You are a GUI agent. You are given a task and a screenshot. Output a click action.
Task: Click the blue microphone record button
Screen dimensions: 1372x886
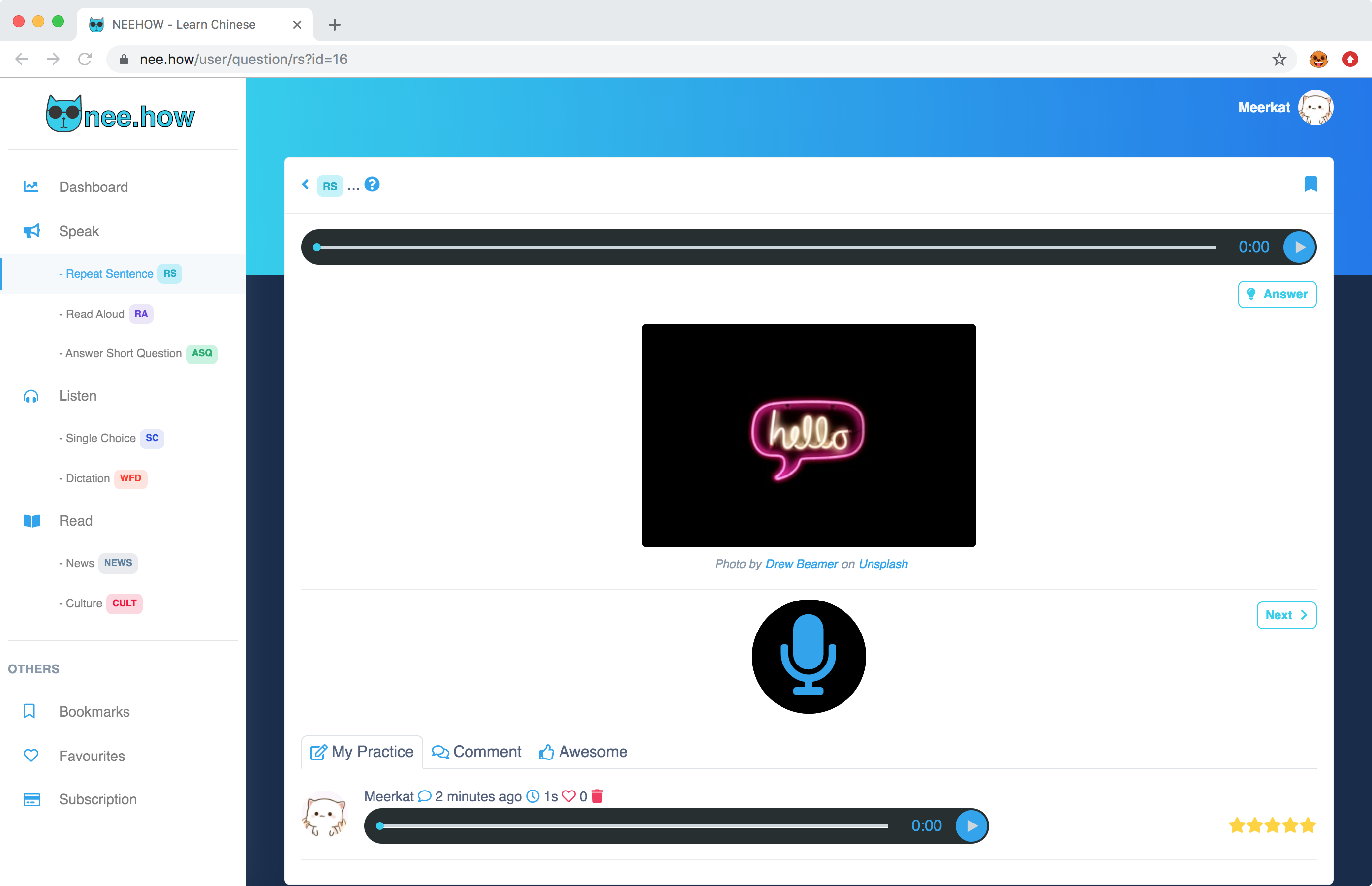808,657
